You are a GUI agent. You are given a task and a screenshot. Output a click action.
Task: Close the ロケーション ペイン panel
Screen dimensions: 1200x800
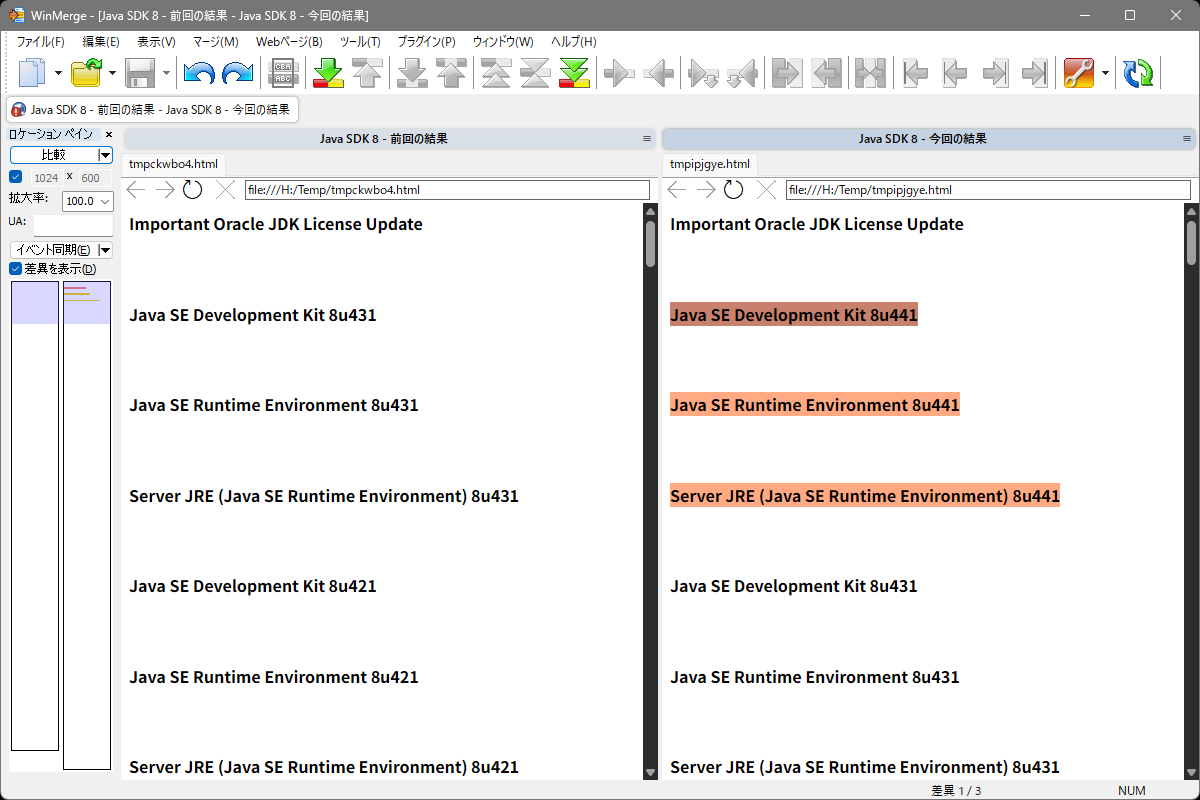(109, 134)
